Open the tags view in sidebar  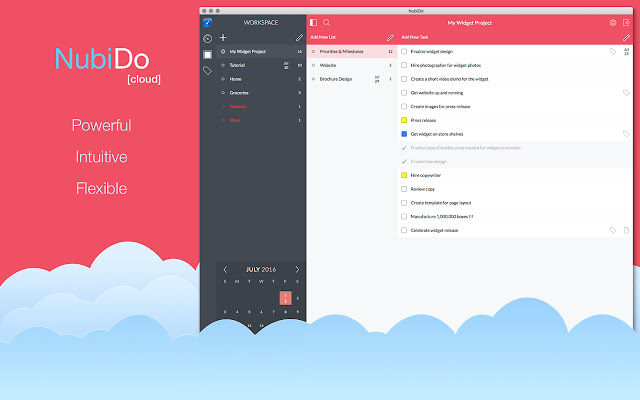tap(207, 71)
